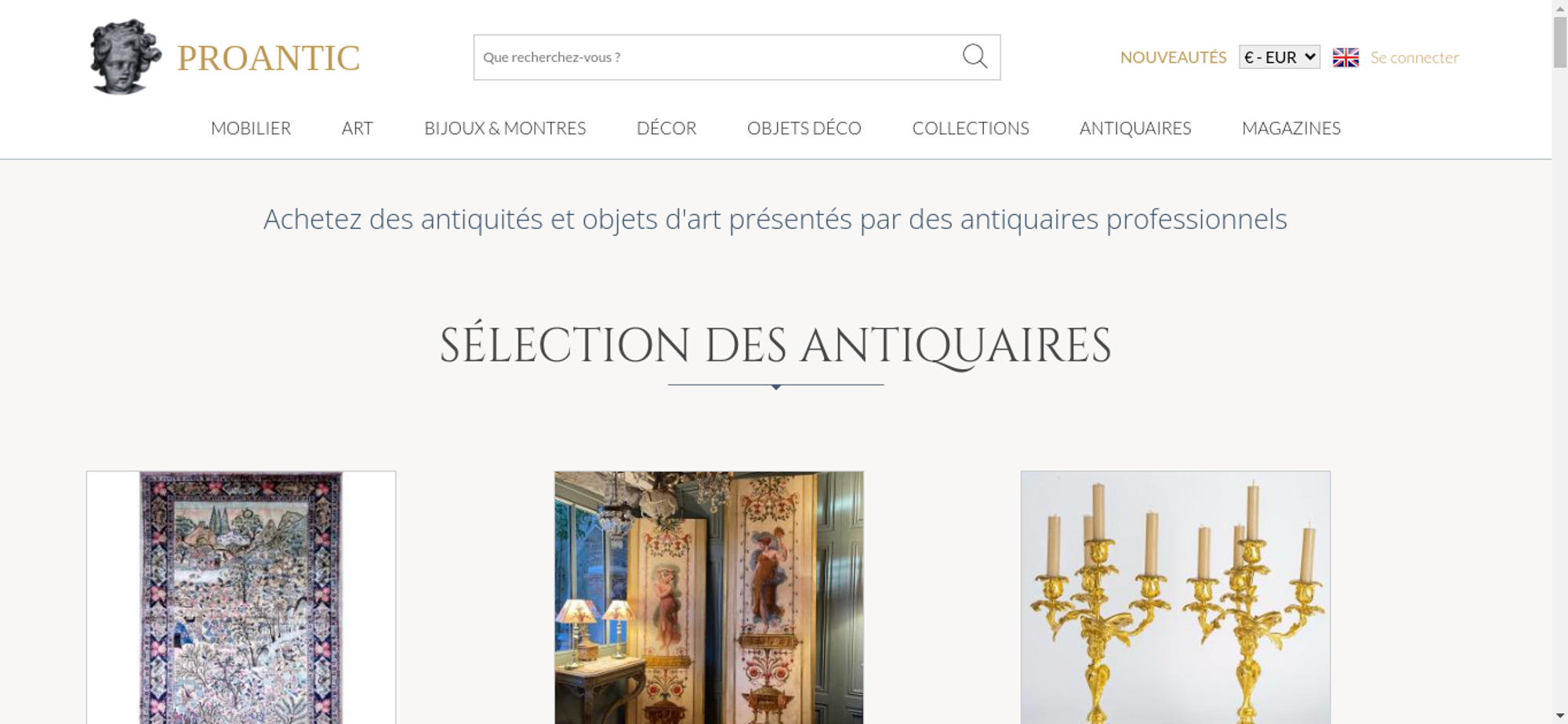Open the € - EUR currency dropdown
The height and width of the screenshot is (724, 1568).
[1279, 57]
